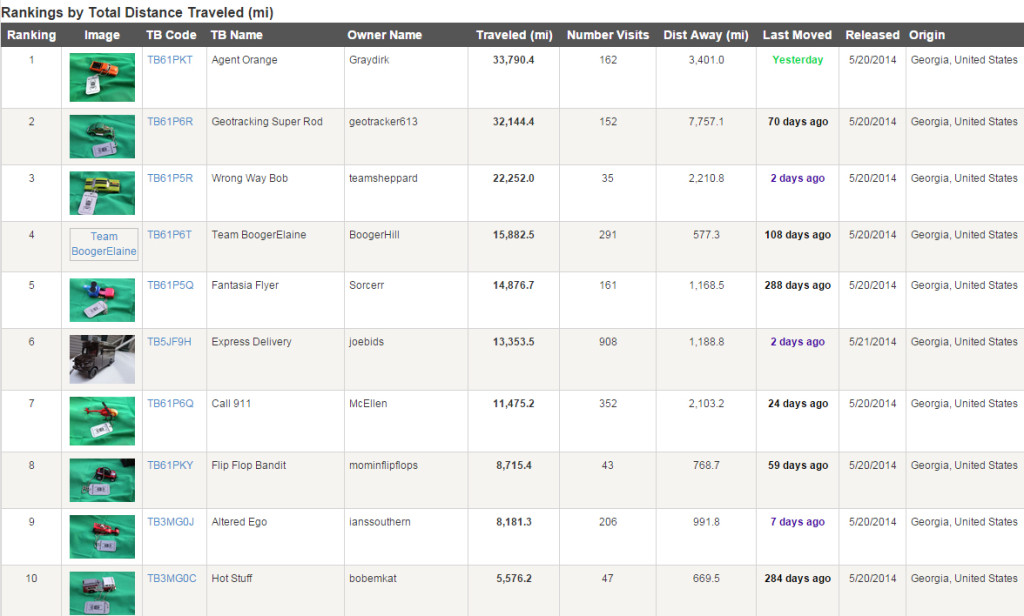The width and height of the screenshot is (1024, 616).
Task: Click '2 days ago' for Wrong Way Bob
Action: 797,178
